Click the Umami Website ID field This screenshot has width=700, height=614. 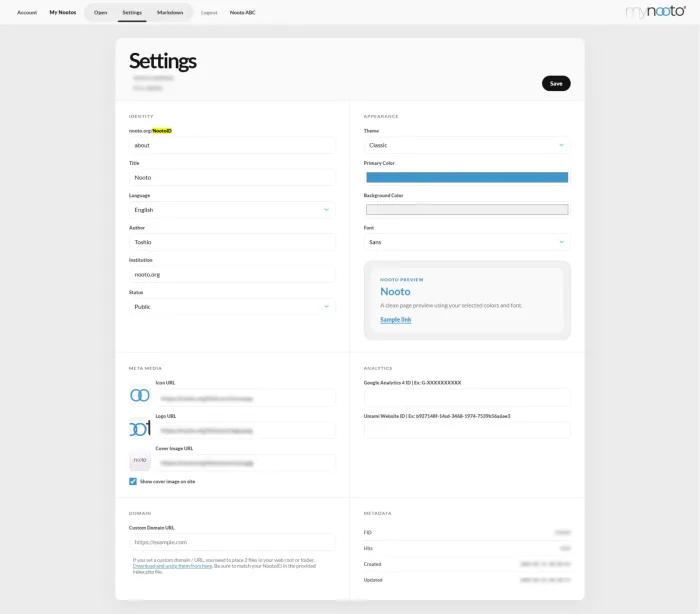(x=467, y=430)
